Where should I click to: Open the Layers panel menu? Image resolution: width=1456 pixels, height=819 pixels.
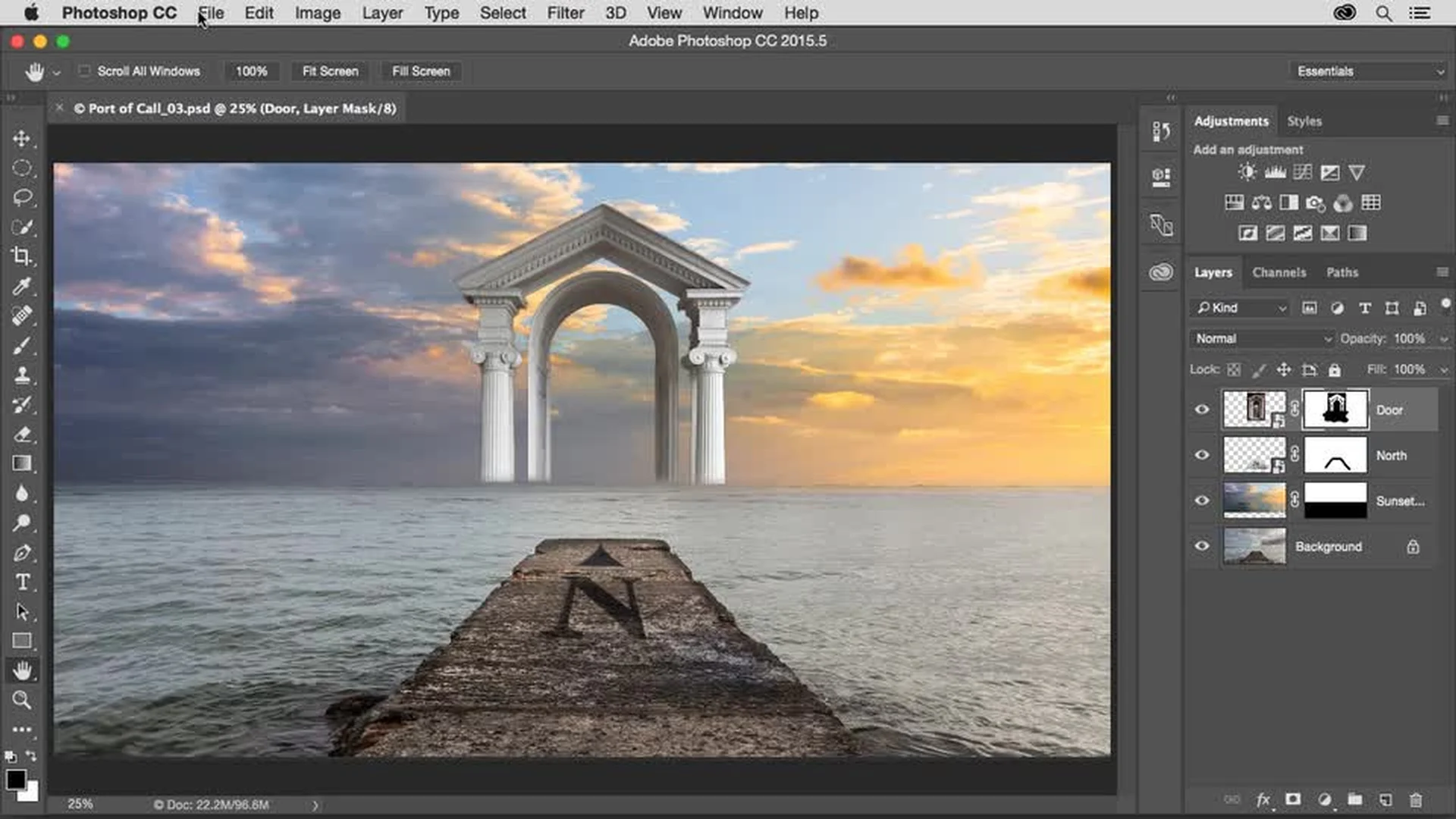click(x=1442, y=272)
